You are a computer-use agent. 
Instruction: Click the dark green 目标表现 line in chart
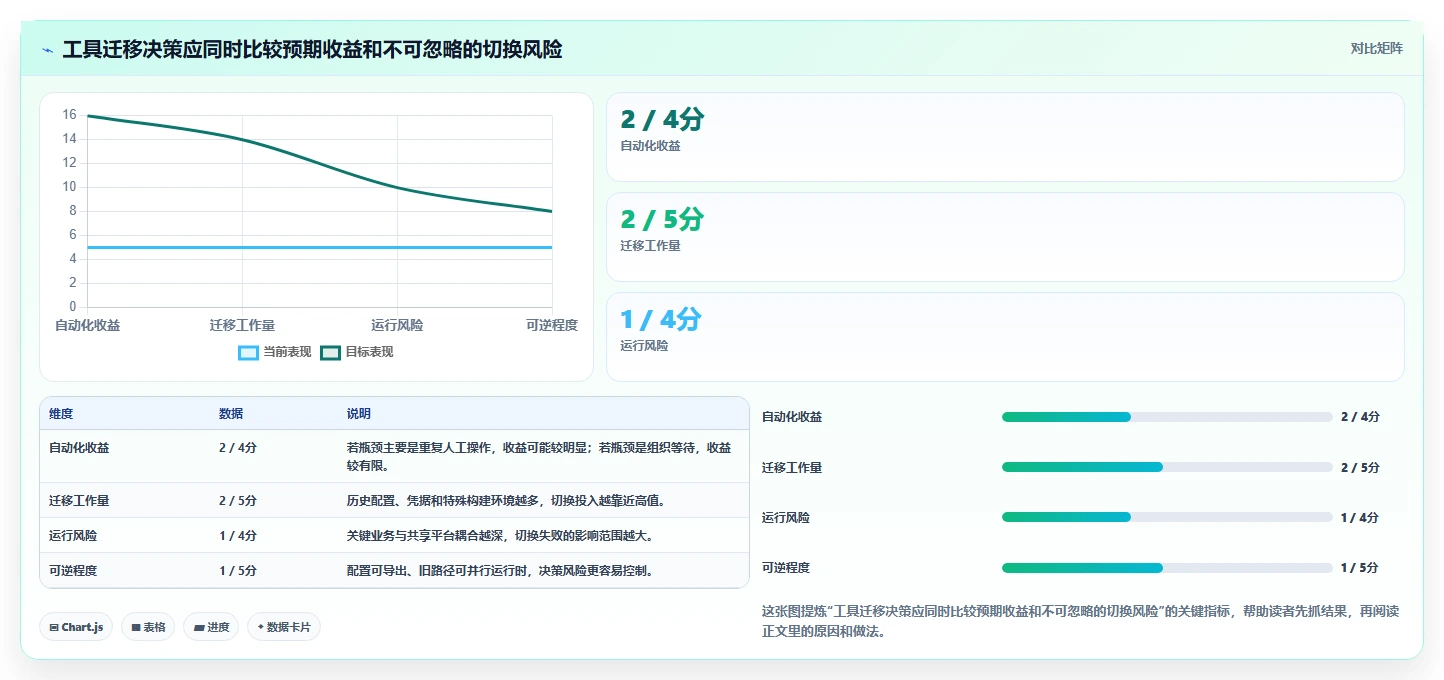coord(320,163)
